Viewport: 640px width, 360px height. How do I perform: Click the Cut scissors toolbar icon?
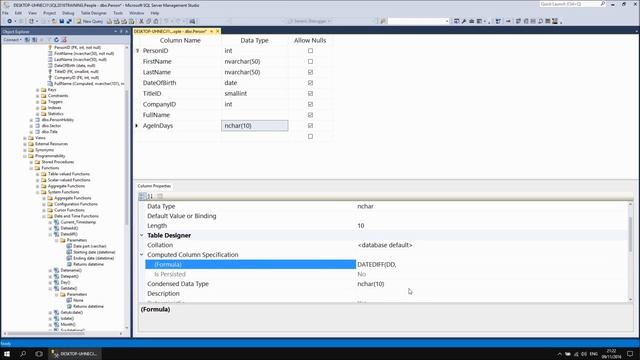pos(141,21)
